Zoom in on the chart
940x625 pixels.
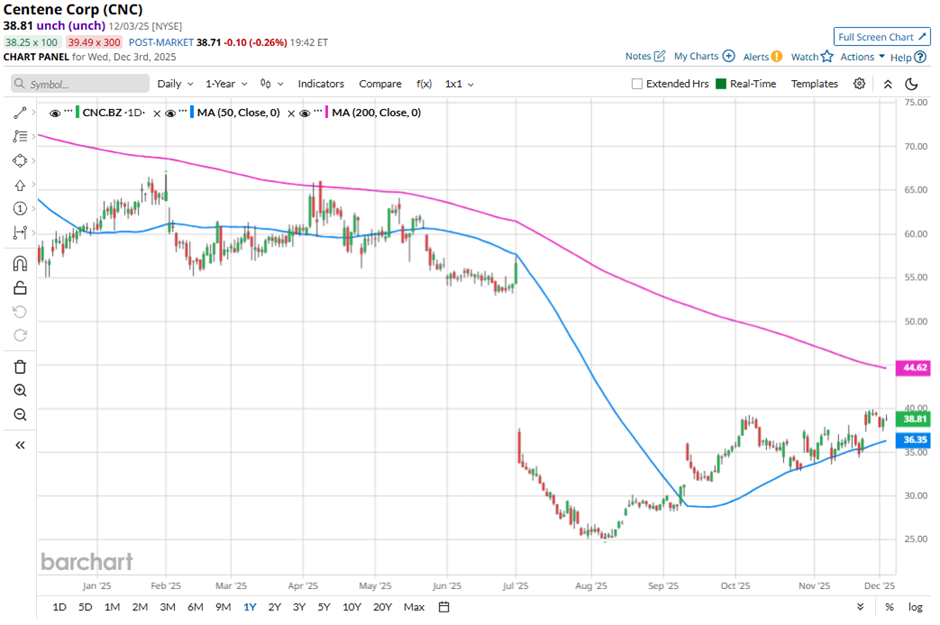click(19, 391)
